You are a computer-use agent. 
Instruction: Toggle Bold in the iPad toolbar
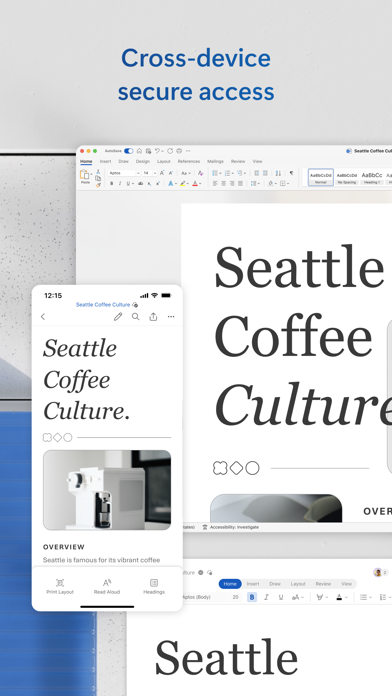click(x=252, y=597)
